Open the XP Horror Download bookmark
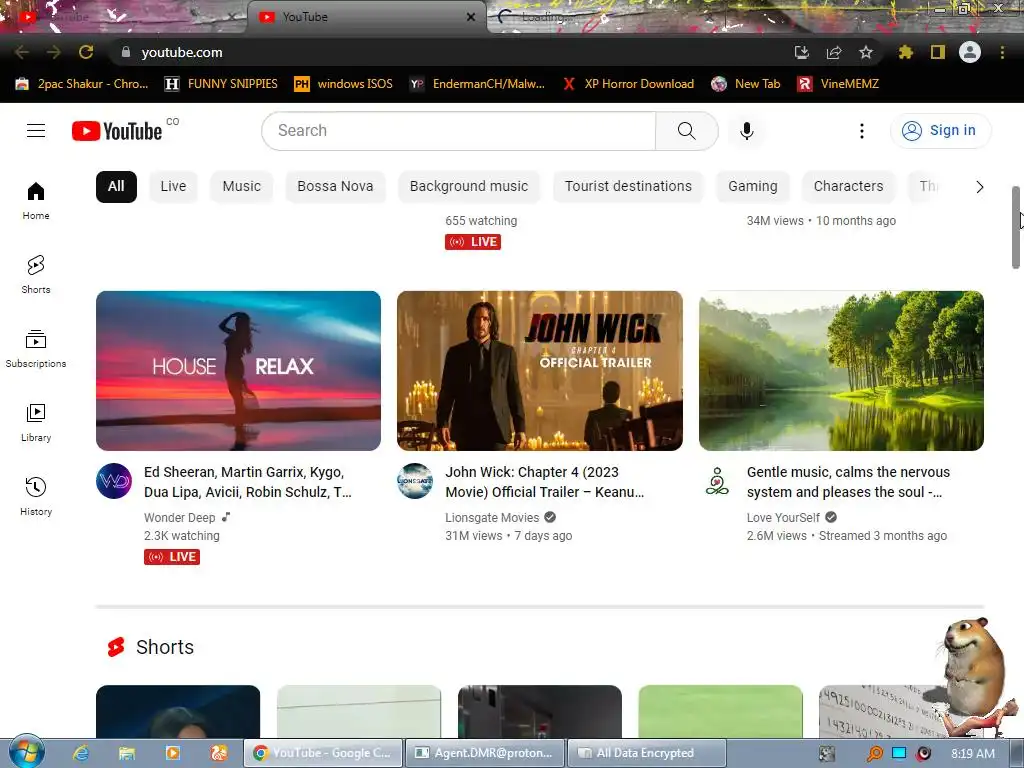This screenshot has height=768, width=1024. point(628,84)
